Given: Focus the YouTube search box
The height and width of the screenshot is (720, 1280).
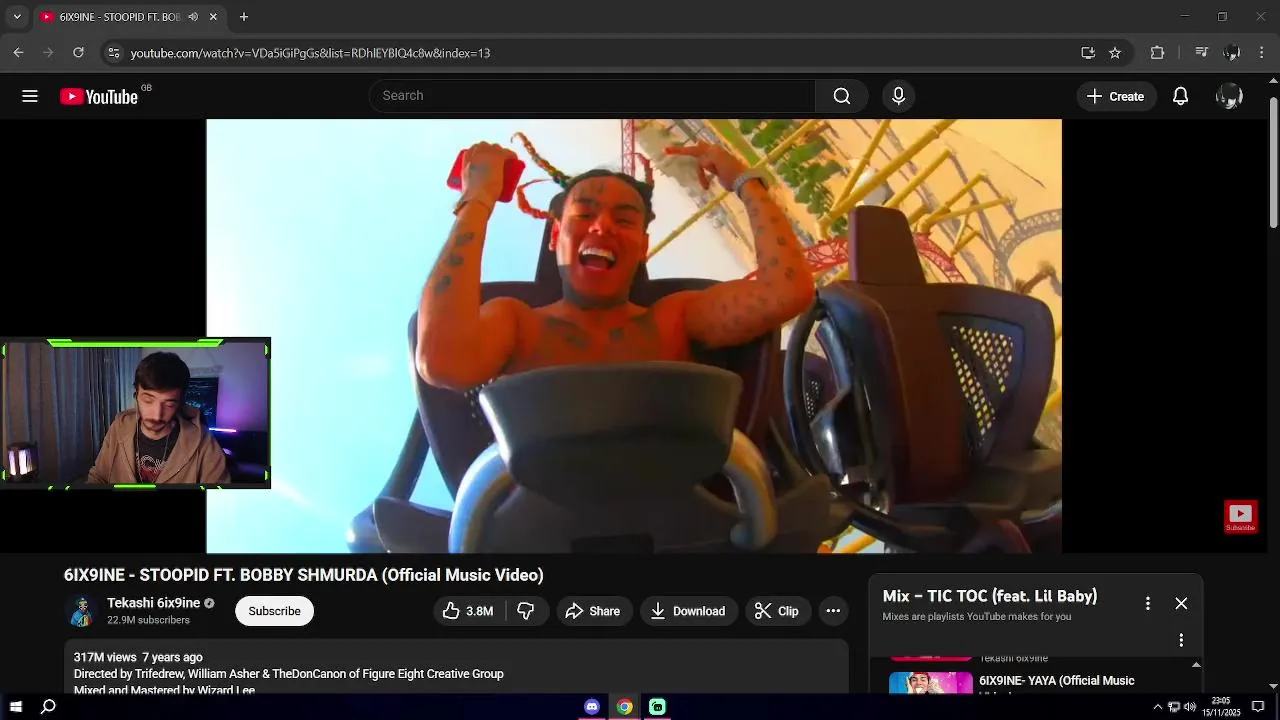Looking at the screenshot, I should [x=592, y=96].
